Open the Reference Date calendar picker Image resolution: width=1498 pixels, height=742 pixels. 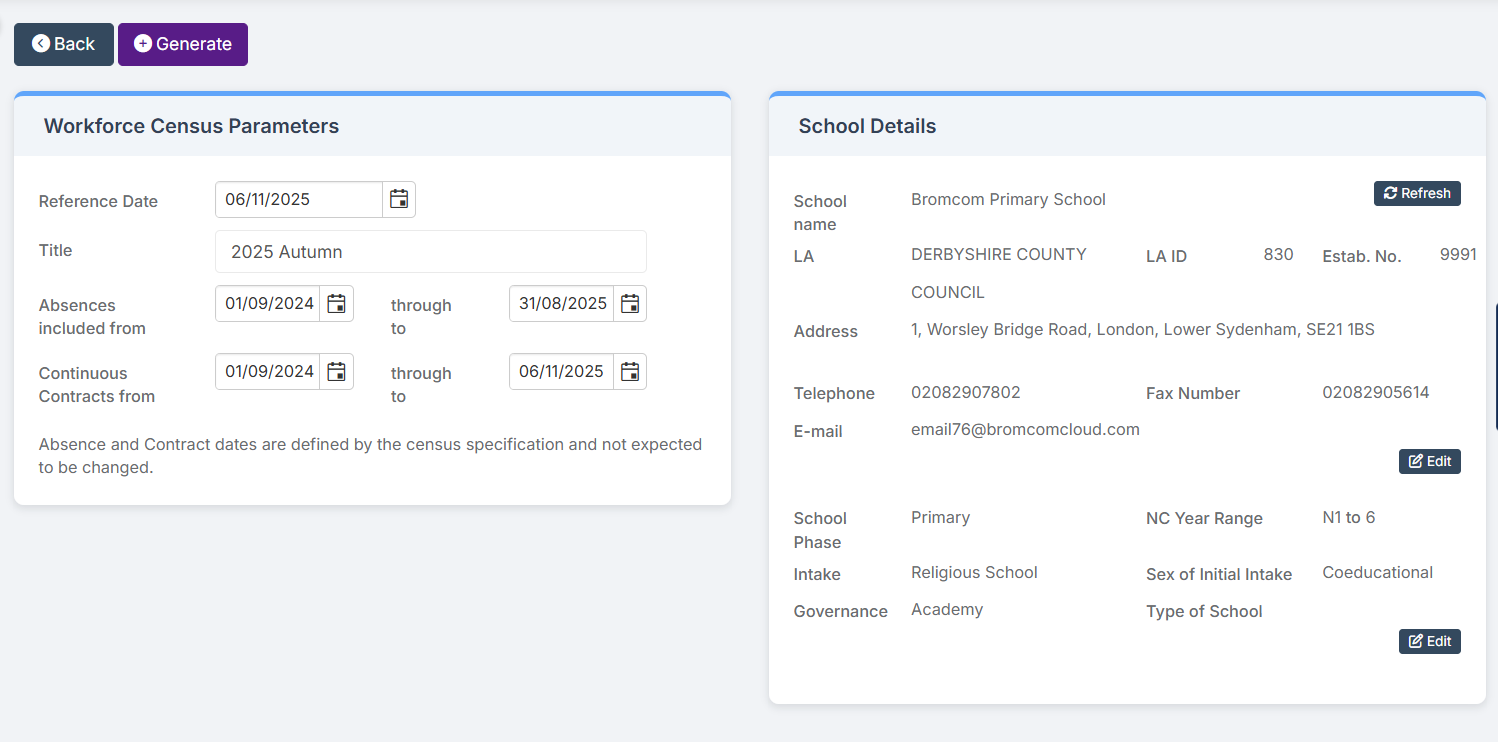pyautogui.click(x=399, y=199)
